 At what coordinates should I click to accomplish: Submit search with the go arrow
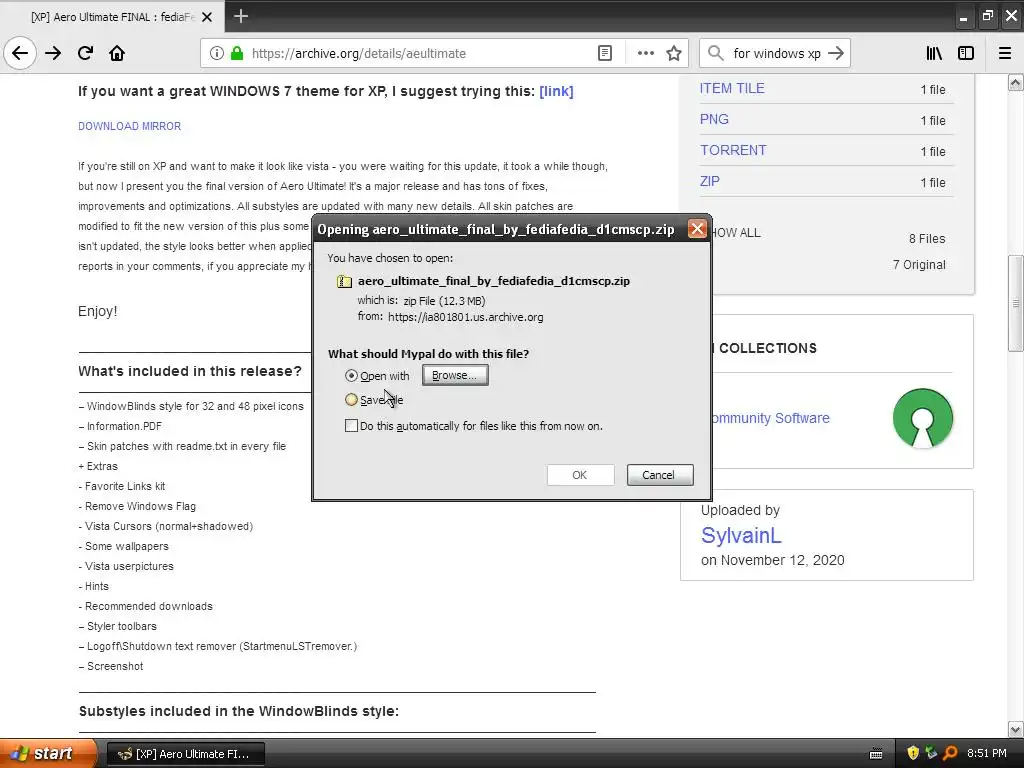coord(835,54)
